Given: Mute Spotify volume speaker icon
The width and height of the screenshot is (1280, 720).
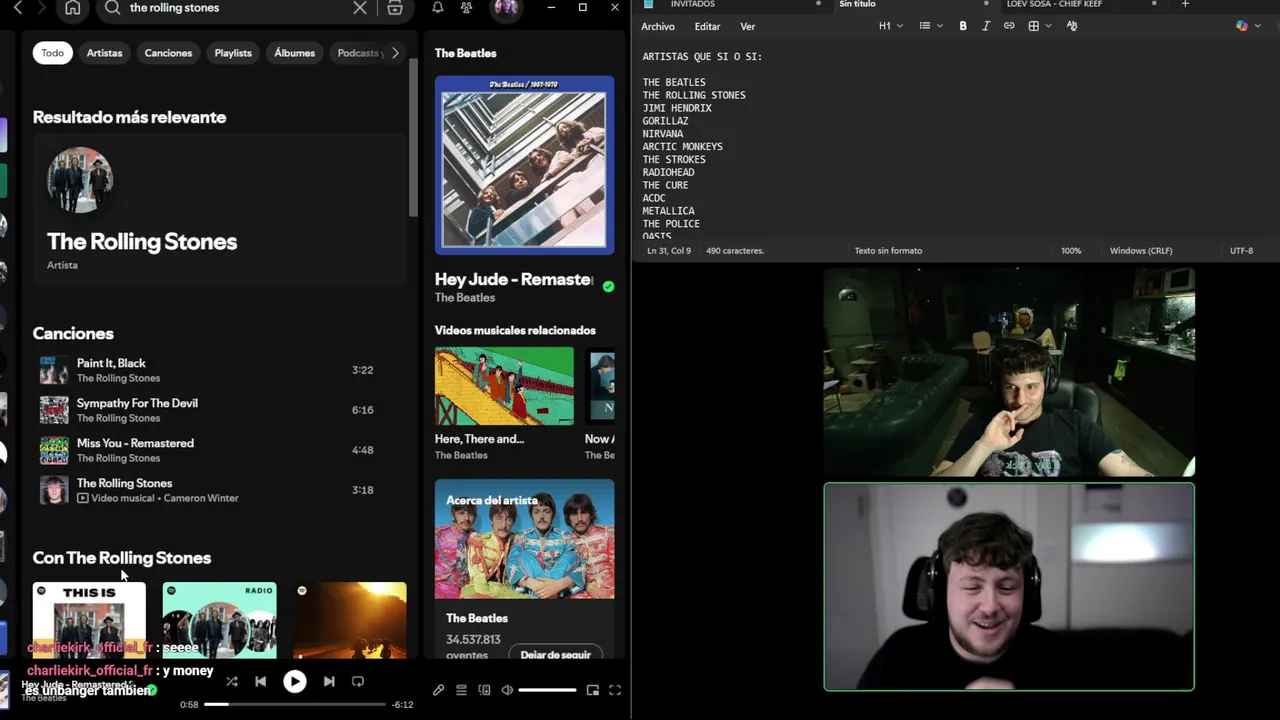Looking at the screenshot, I should (x=507, y=690).
